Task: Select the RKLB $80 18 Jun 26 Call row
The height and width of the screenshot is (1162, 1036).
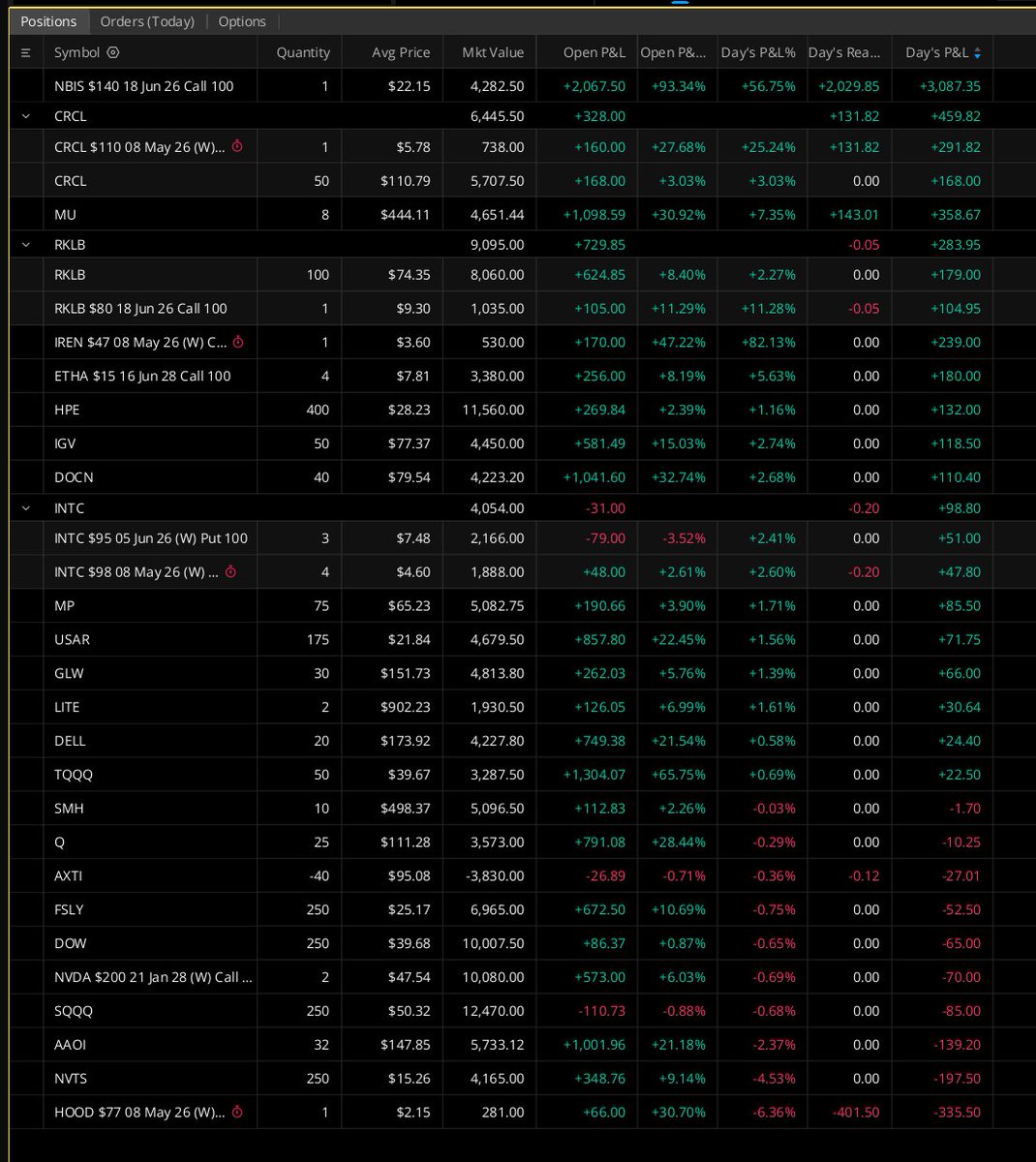Action: click(523, 309)
